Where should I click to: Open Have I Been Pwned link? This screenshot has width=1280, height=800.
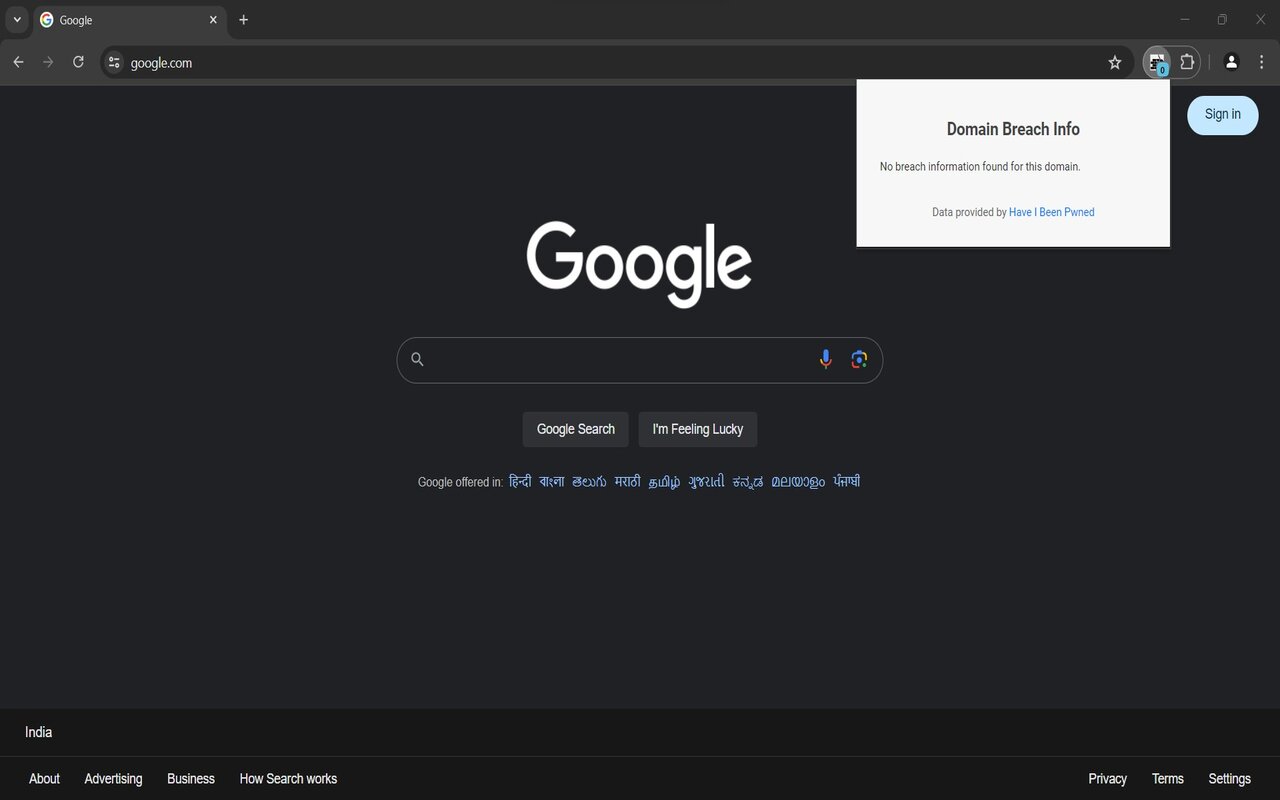(1052, 212)
